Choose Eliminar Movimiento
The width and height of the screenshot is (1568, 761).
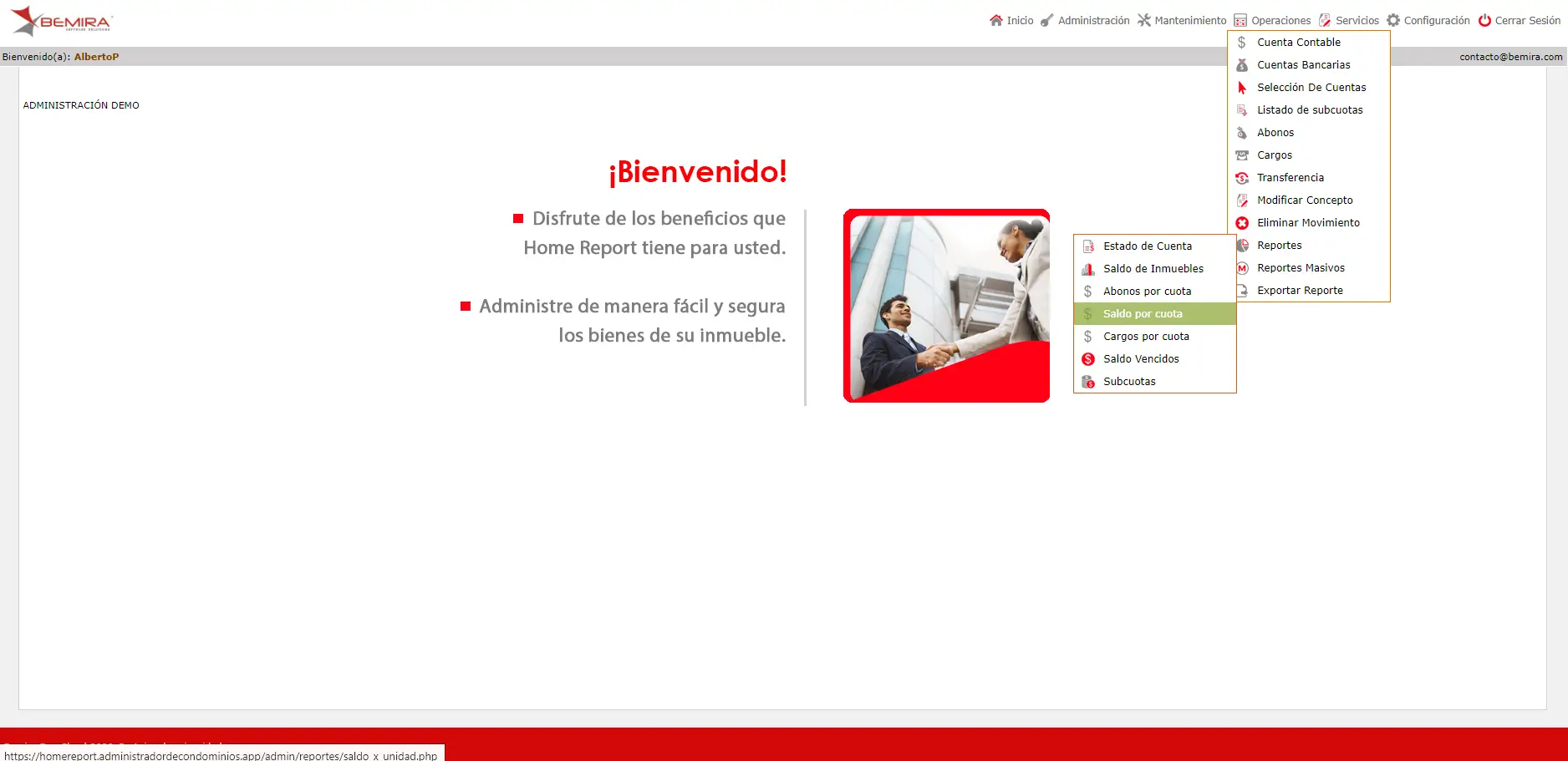coord(1309,223)
